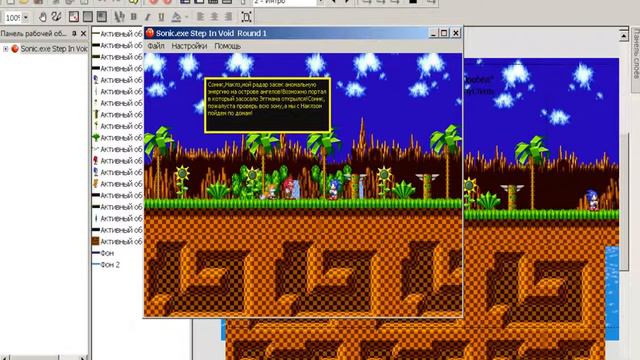Viewport: 640px width, 360px height.
Task: Click the font selection toolbar icon
Action: (119, 17)
